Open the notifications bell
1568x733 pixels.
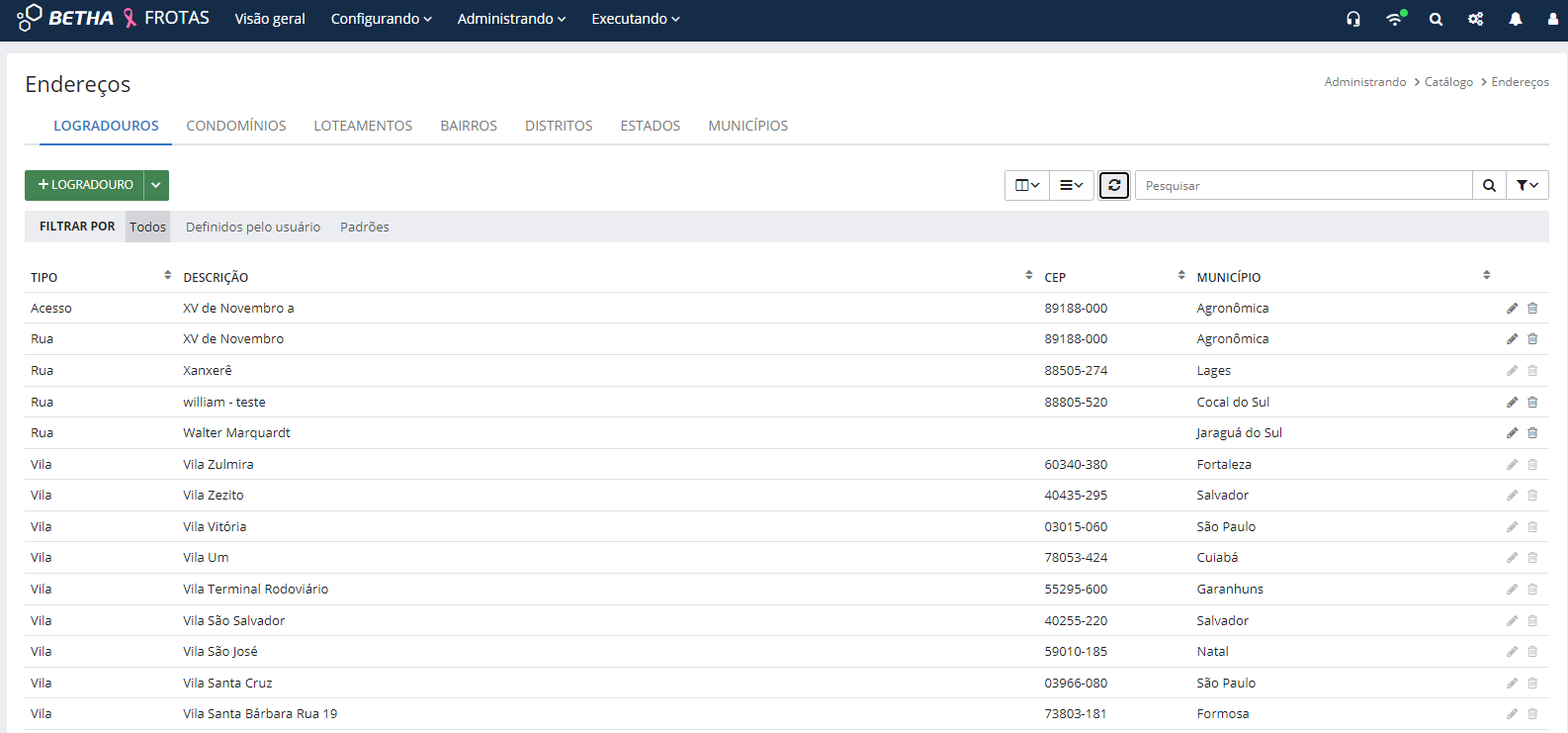coord(1516,19)
